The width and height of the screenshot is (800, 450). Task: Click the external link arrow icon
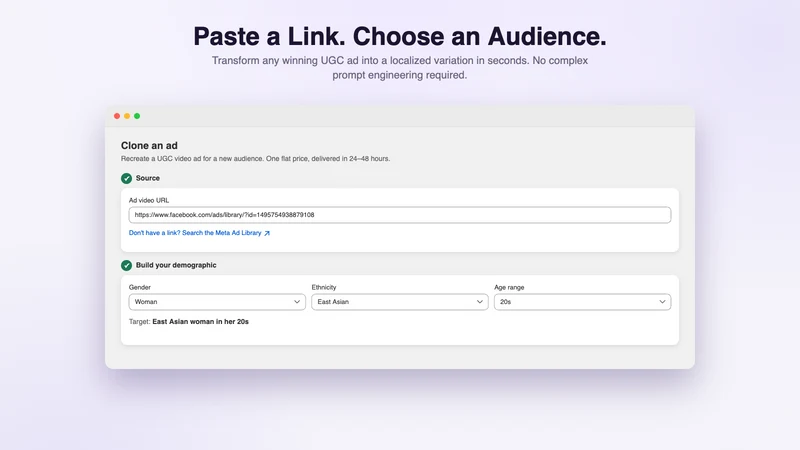tap(267, 233)
